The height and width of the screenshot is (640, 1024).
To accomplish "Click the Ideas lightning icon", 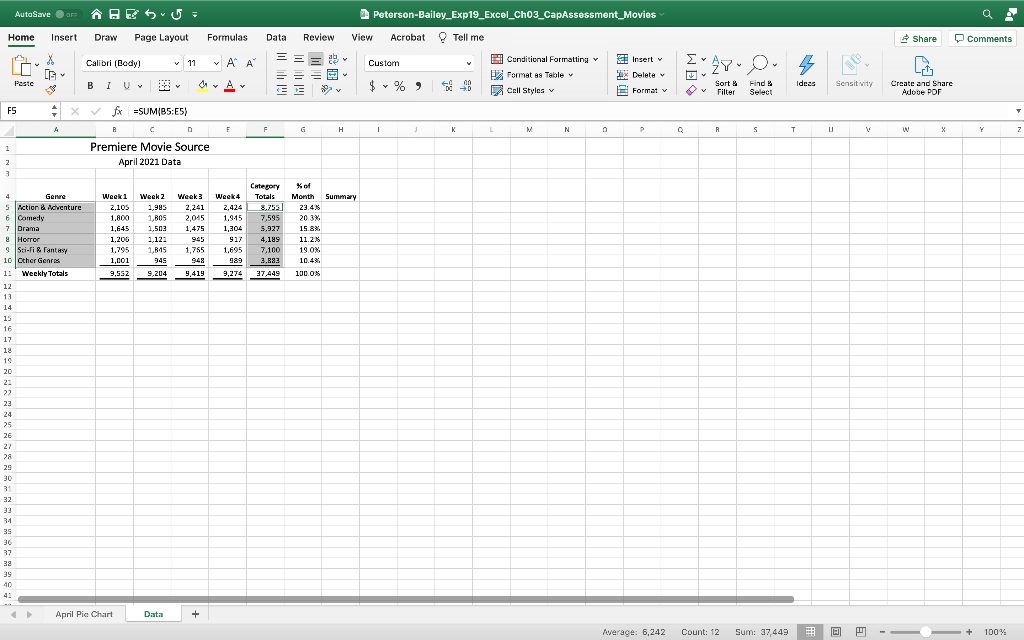I will tap(806, 71).
